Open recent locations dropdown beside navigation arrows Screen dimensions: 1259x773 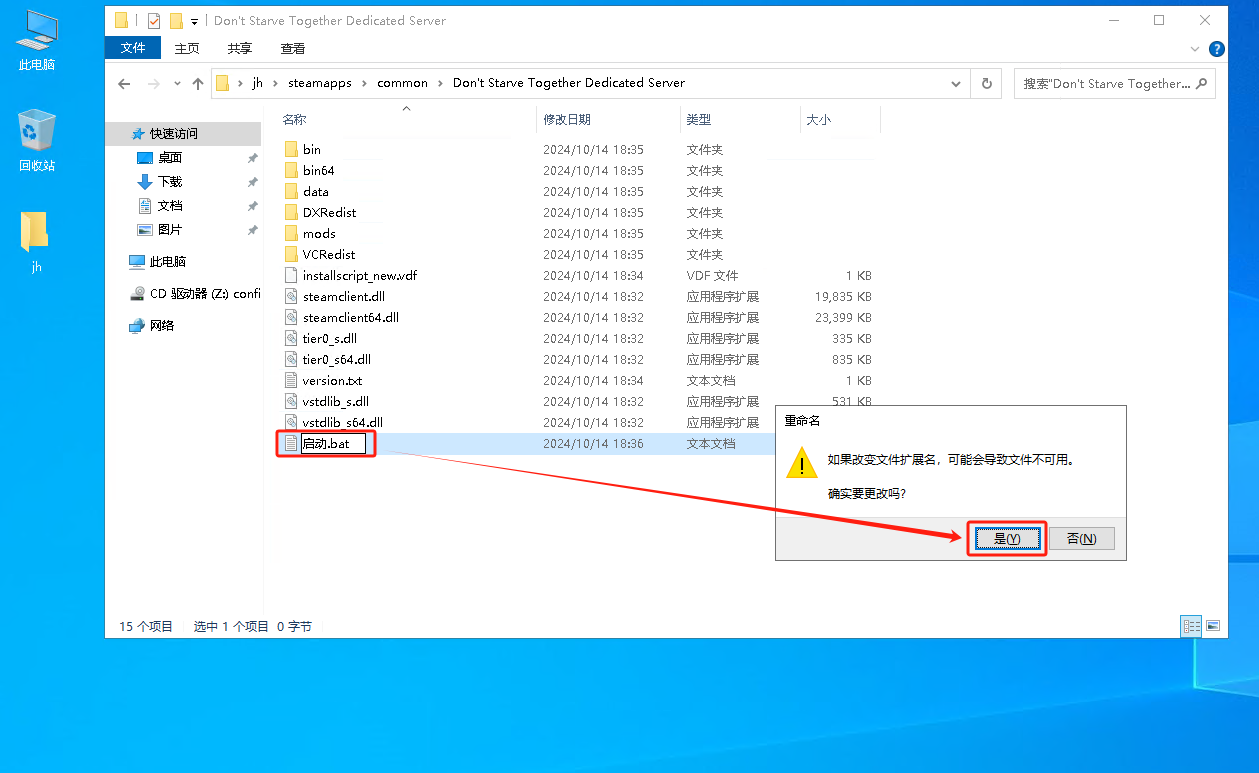coord(176,84)
